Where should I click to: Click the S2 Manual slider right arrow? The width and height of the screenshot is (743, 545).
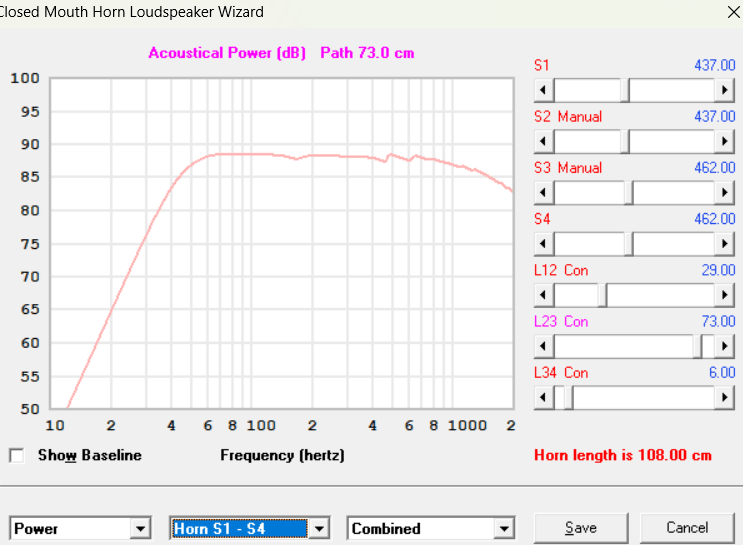click(724, 141)
